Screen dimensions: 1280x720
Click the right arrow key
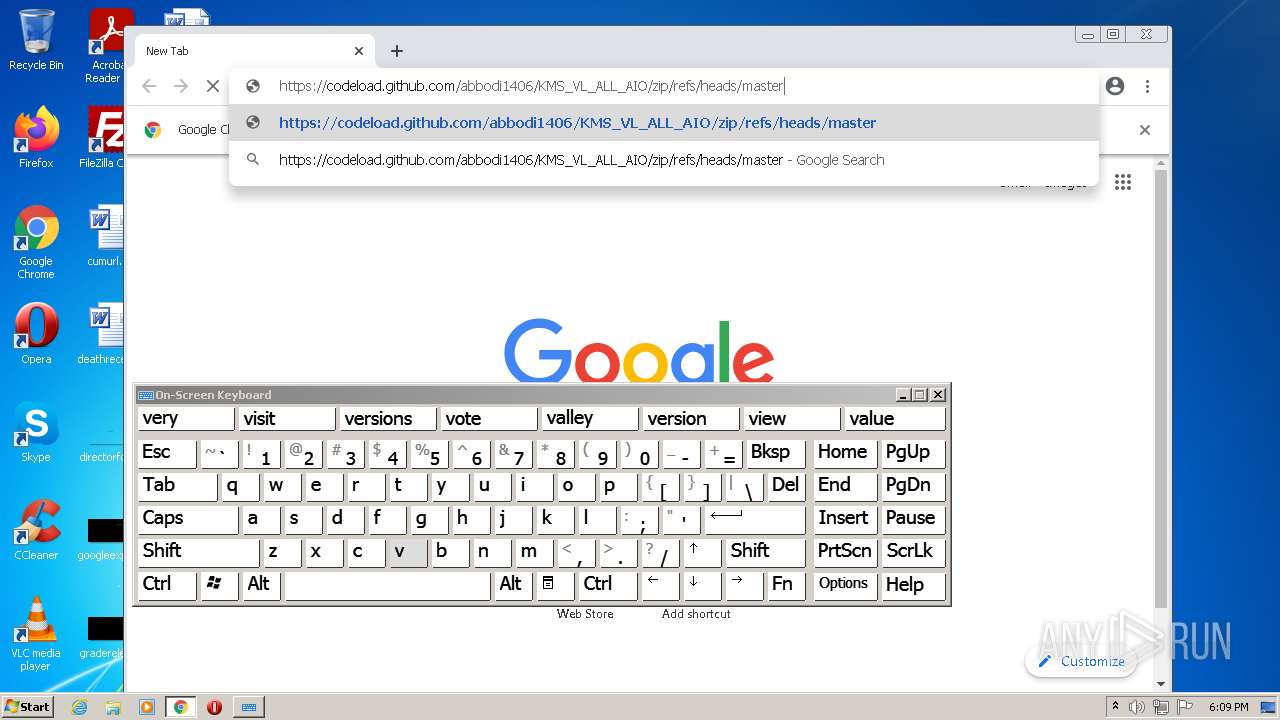point(744,585)
